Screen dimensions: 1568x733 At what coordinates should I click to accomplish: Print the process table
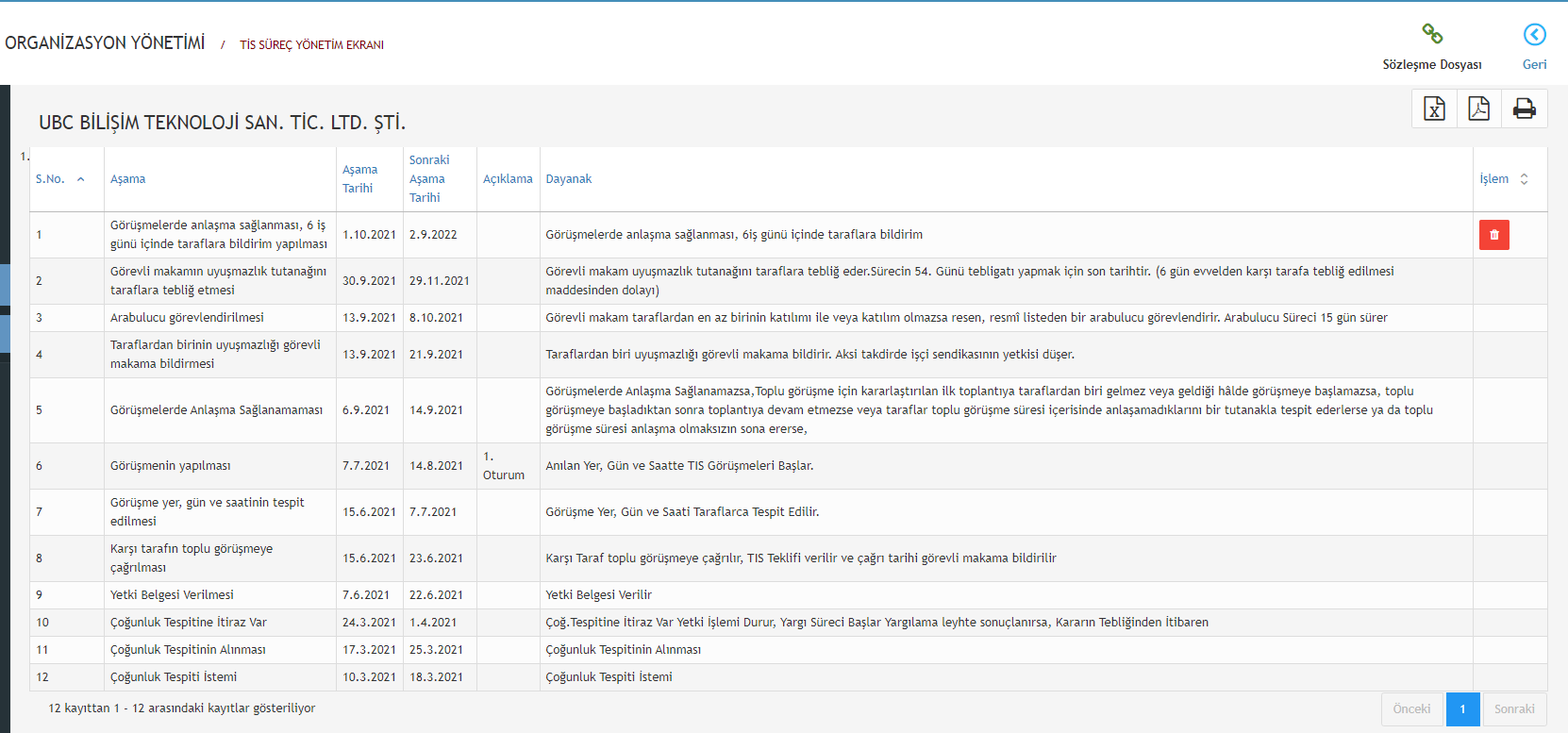coord(1524,108)
